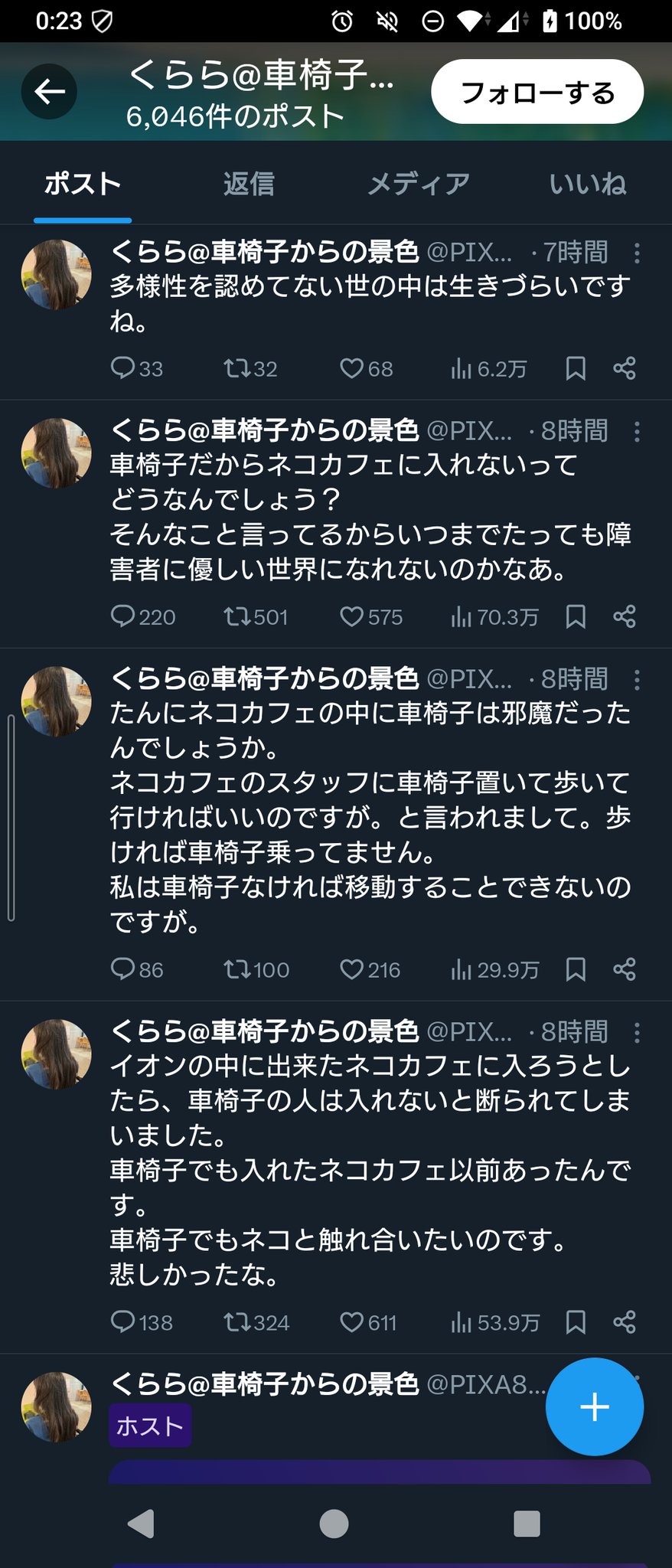
Task: Tap the Android recent apps square
Action: point(527,1523)
